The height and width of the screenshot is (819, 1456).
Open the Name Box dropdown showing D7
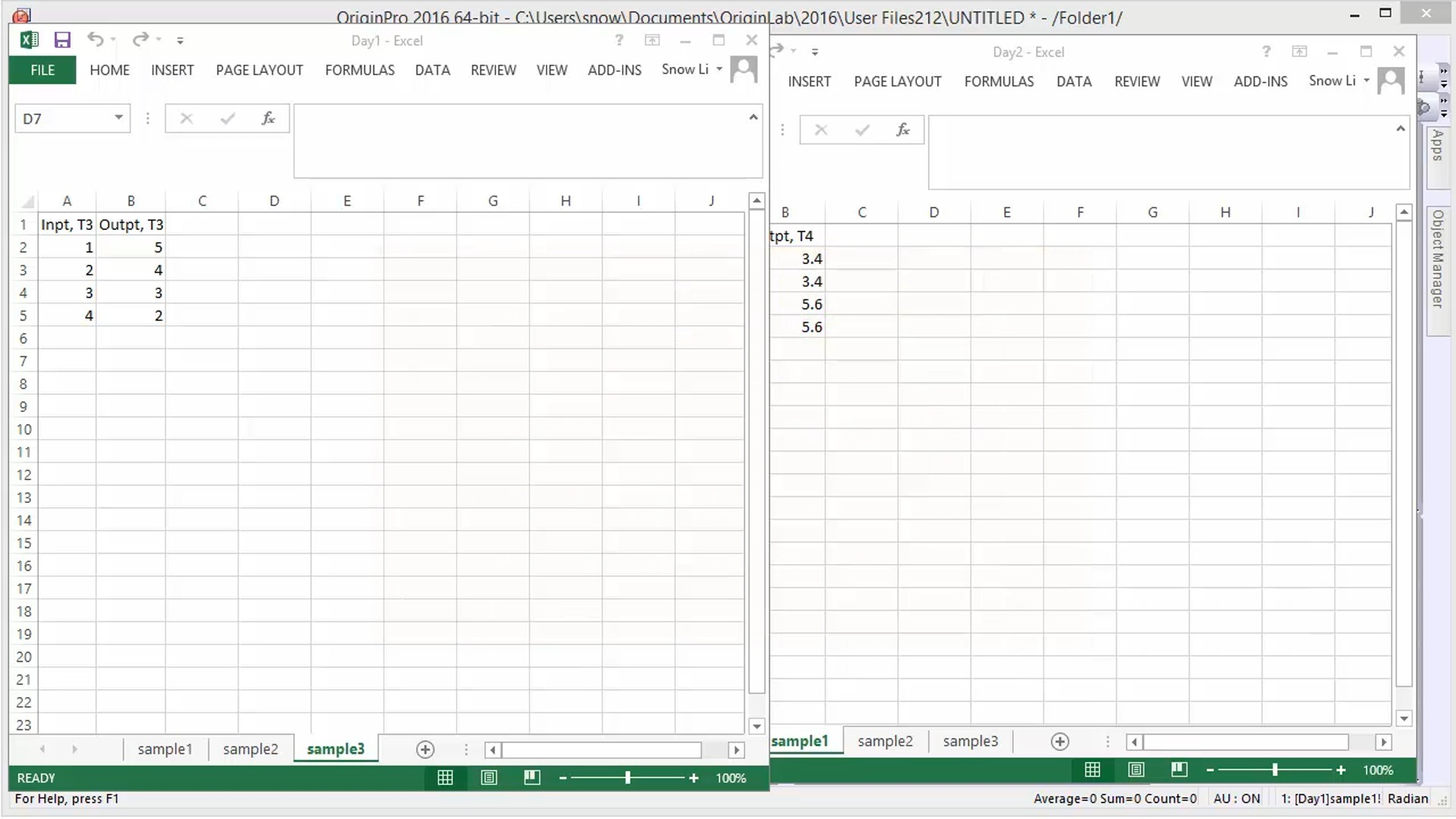point(118,118)
